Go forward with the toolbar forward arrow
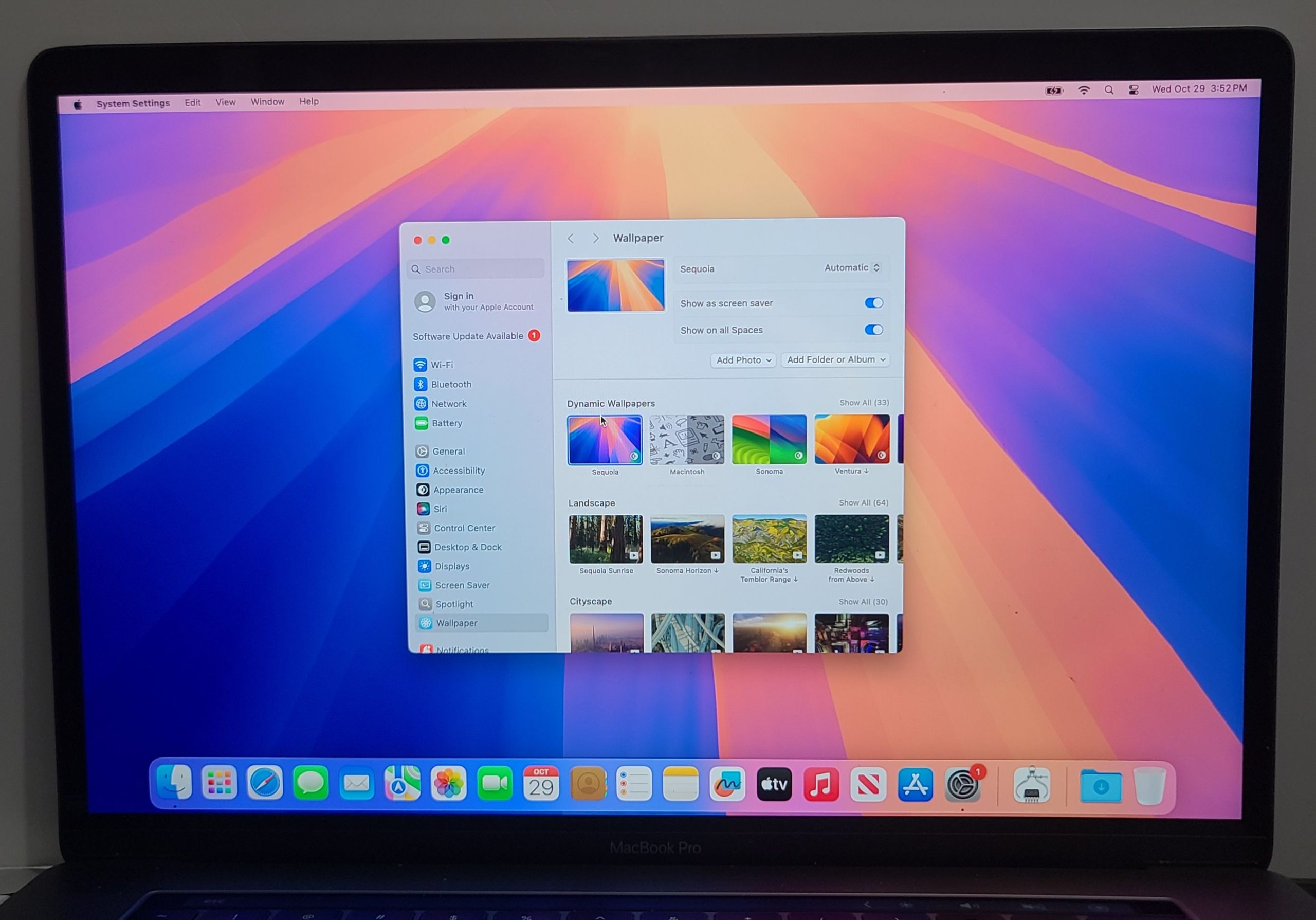 pos(596,238)
